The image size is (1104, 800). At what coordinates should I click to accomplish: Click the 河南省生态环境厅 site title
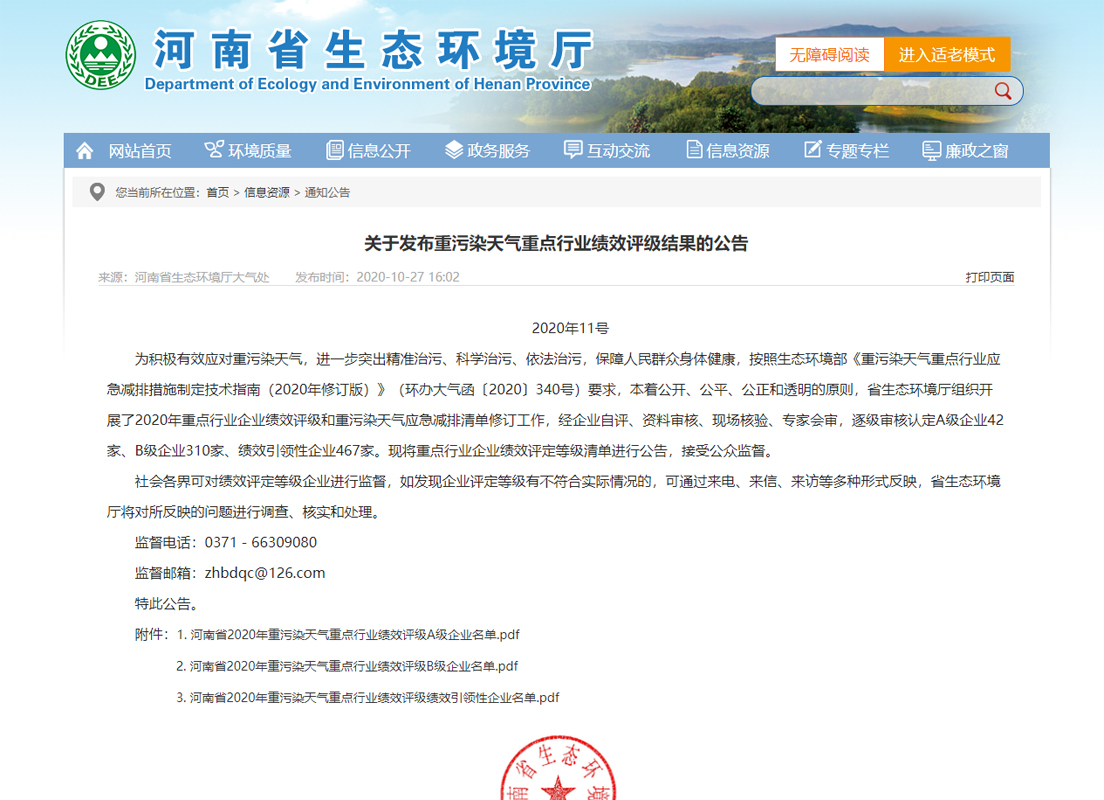[373, 50]
